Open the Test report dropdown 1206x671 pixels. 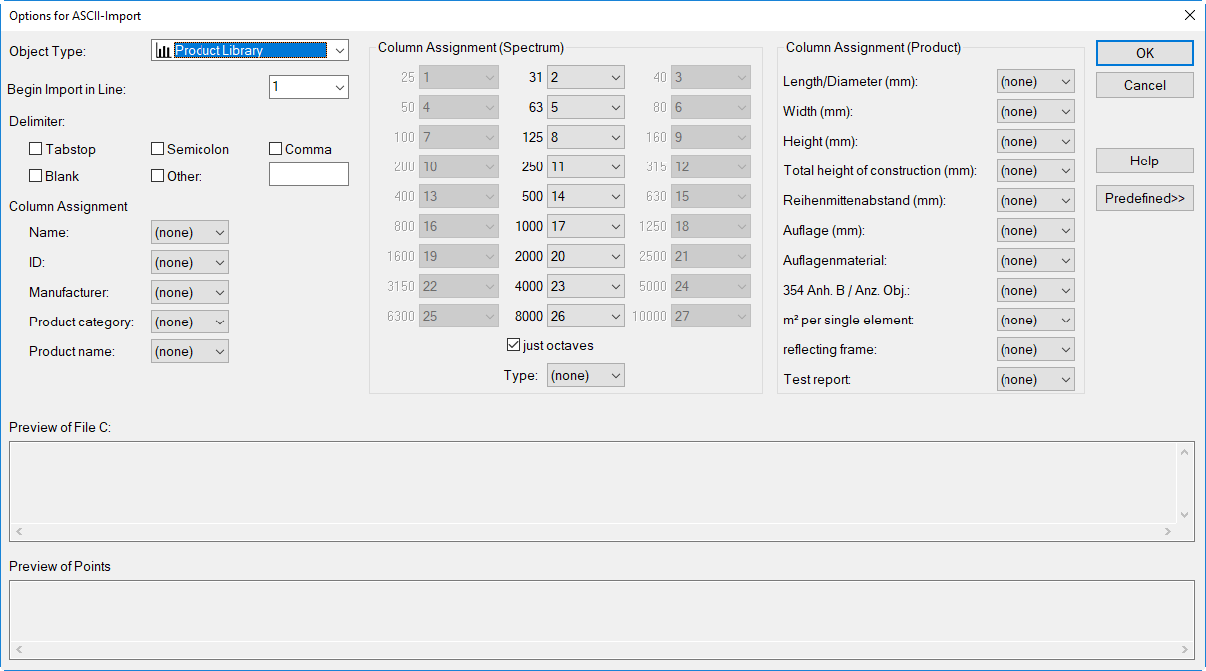[x=1036, y=379]
